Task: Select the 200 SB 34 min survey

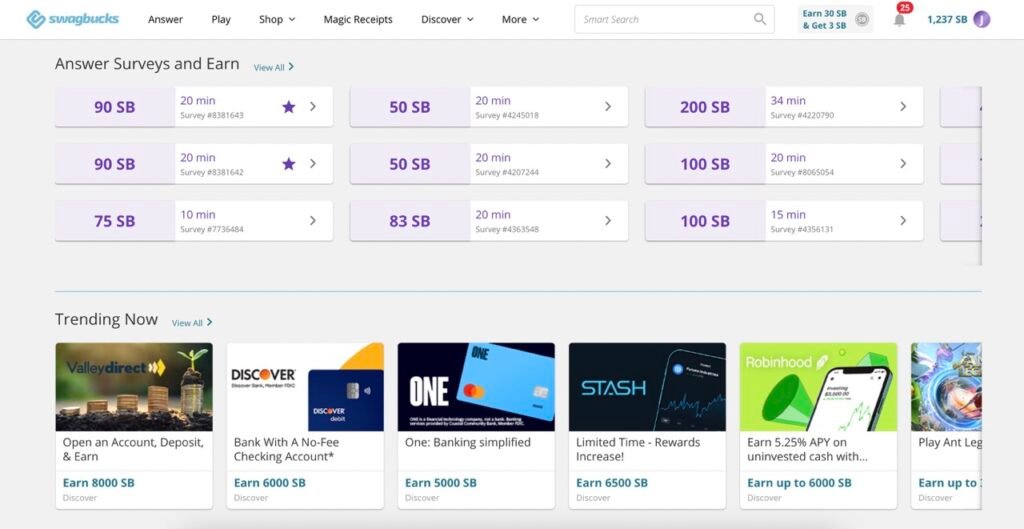Action: tap(784, 106)
